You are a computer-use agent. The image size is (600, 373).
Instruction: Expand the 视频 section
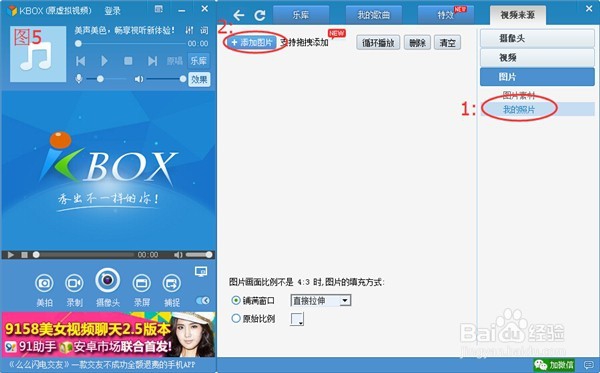[537, 57]
